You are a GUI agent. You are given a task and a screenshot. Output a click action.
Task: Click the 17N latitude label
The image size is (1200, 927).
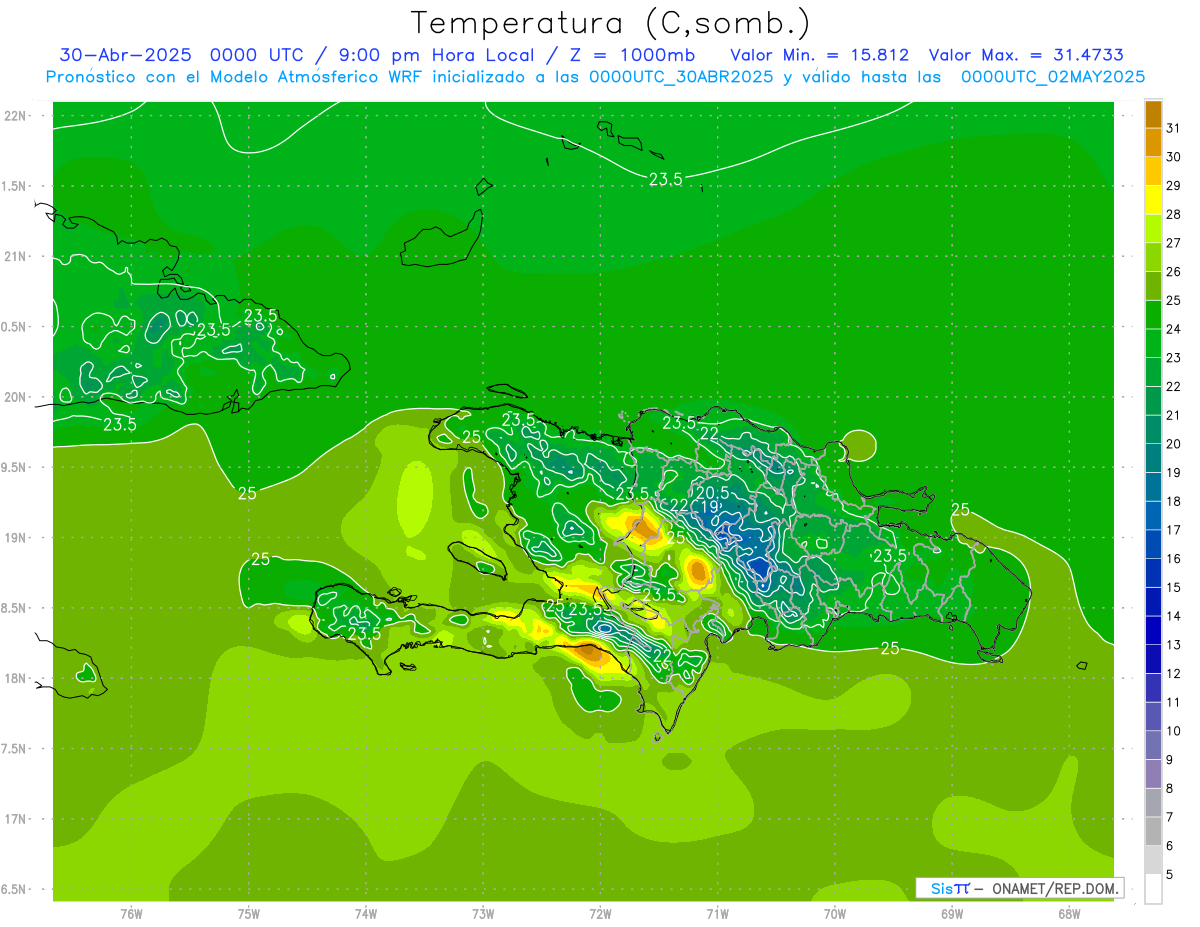coord(15,820)
